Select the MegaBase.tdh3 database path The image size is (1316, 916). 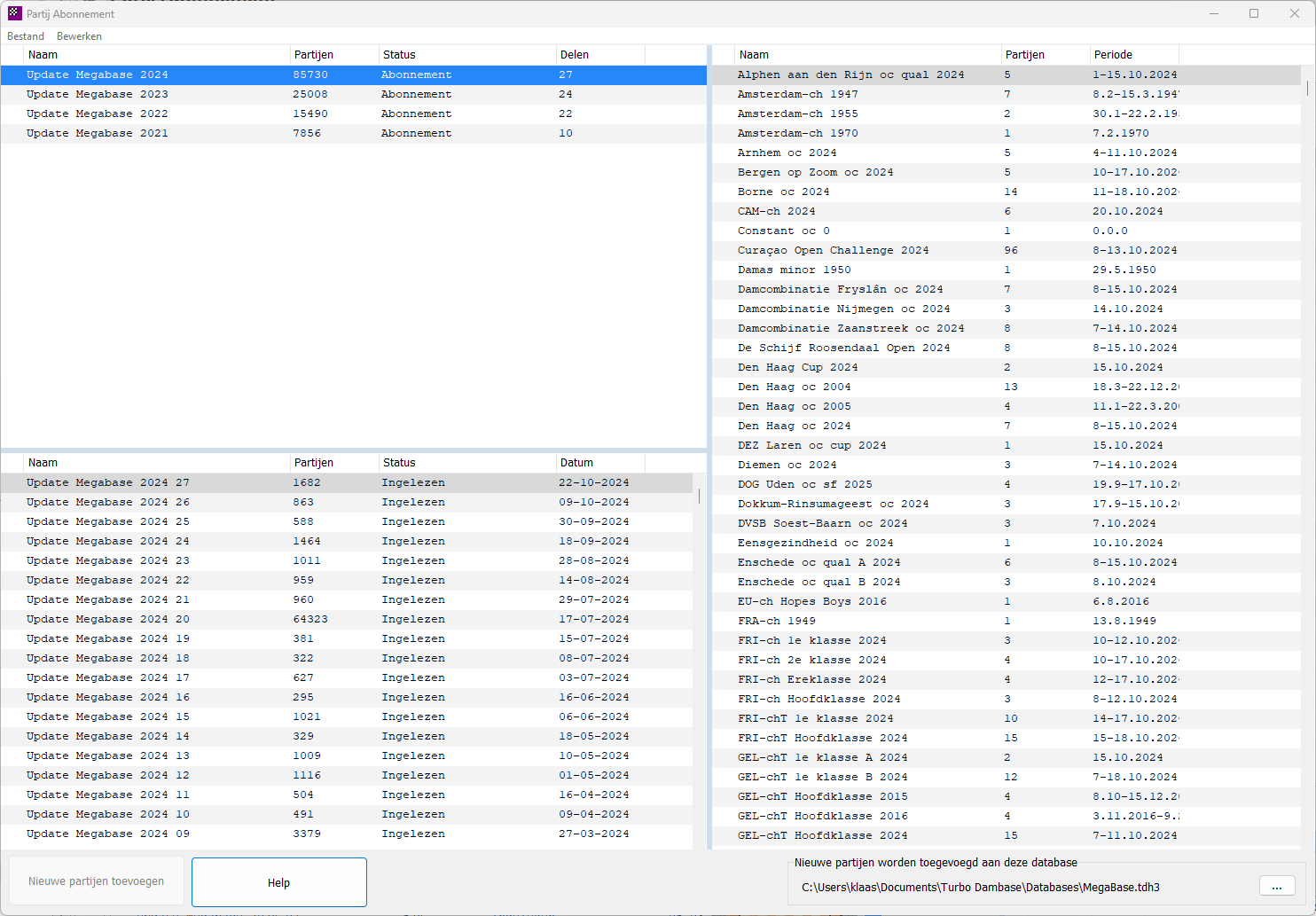pyautogui.click(x=981, y=887)
